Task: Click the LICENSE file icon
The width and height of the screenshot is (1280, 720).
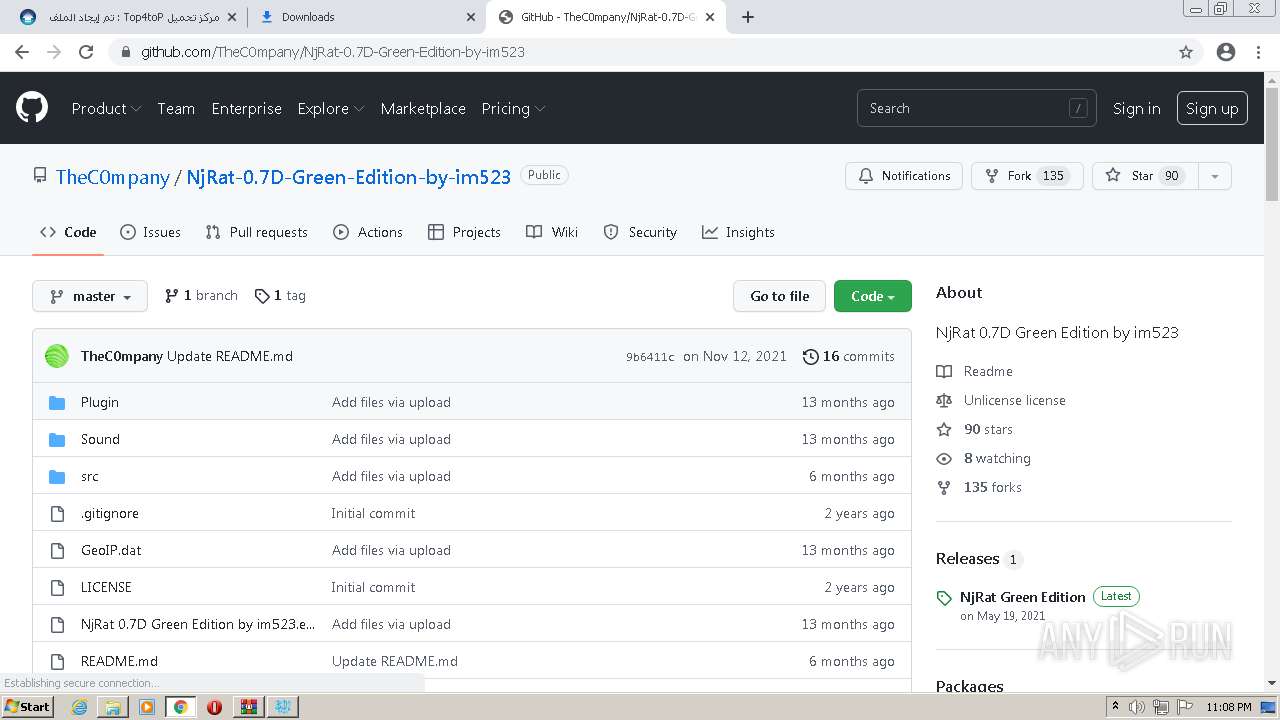Action: 57,587
